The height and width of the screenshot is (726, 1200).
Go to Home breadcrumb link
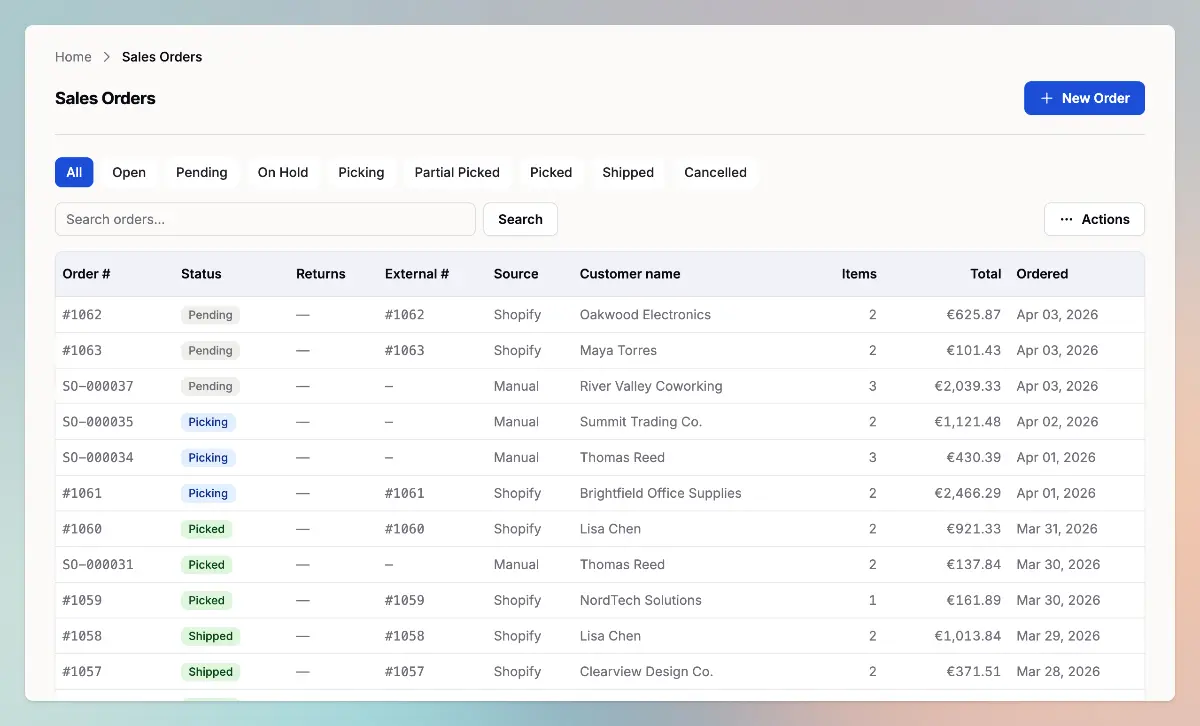tap(73, 57)
